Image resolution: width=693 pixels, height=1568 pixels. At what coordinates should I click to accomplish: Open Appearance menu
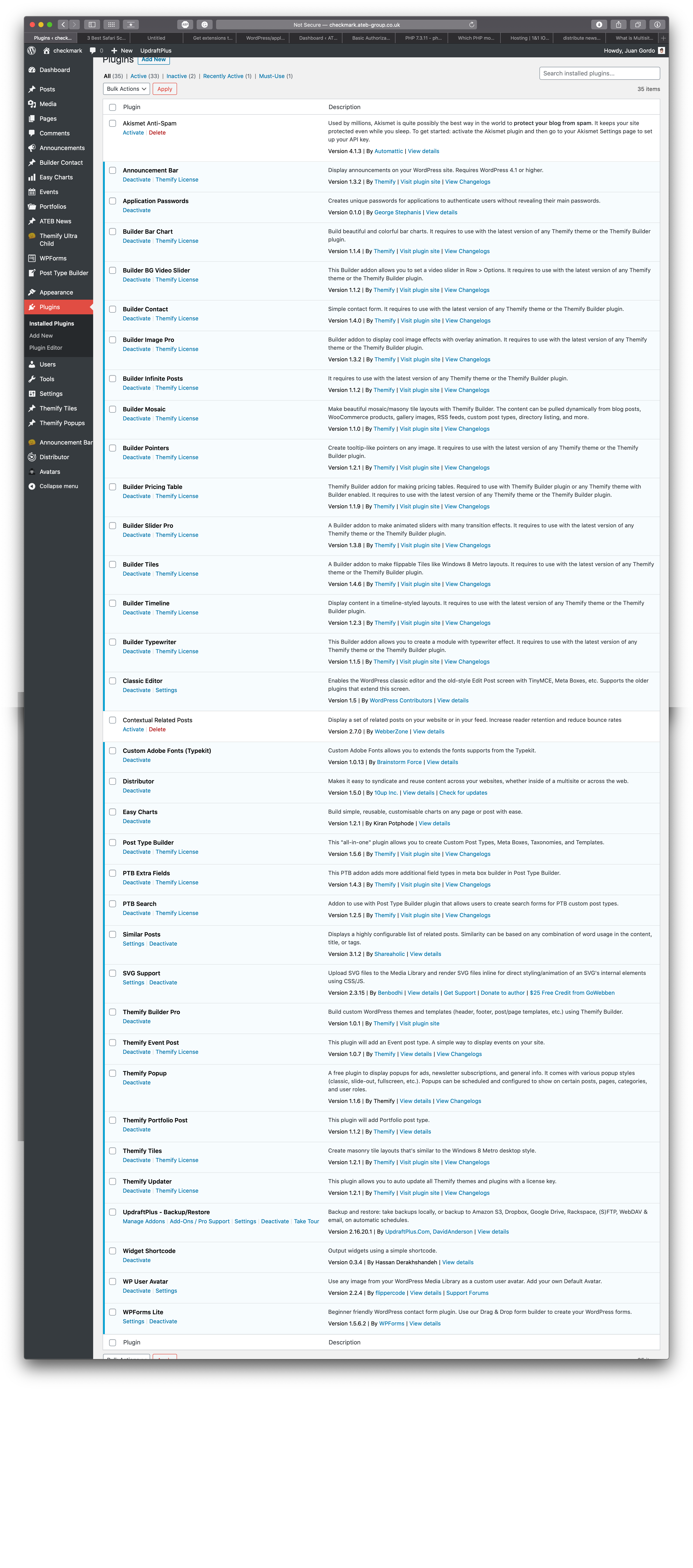(x=56, y=292)
